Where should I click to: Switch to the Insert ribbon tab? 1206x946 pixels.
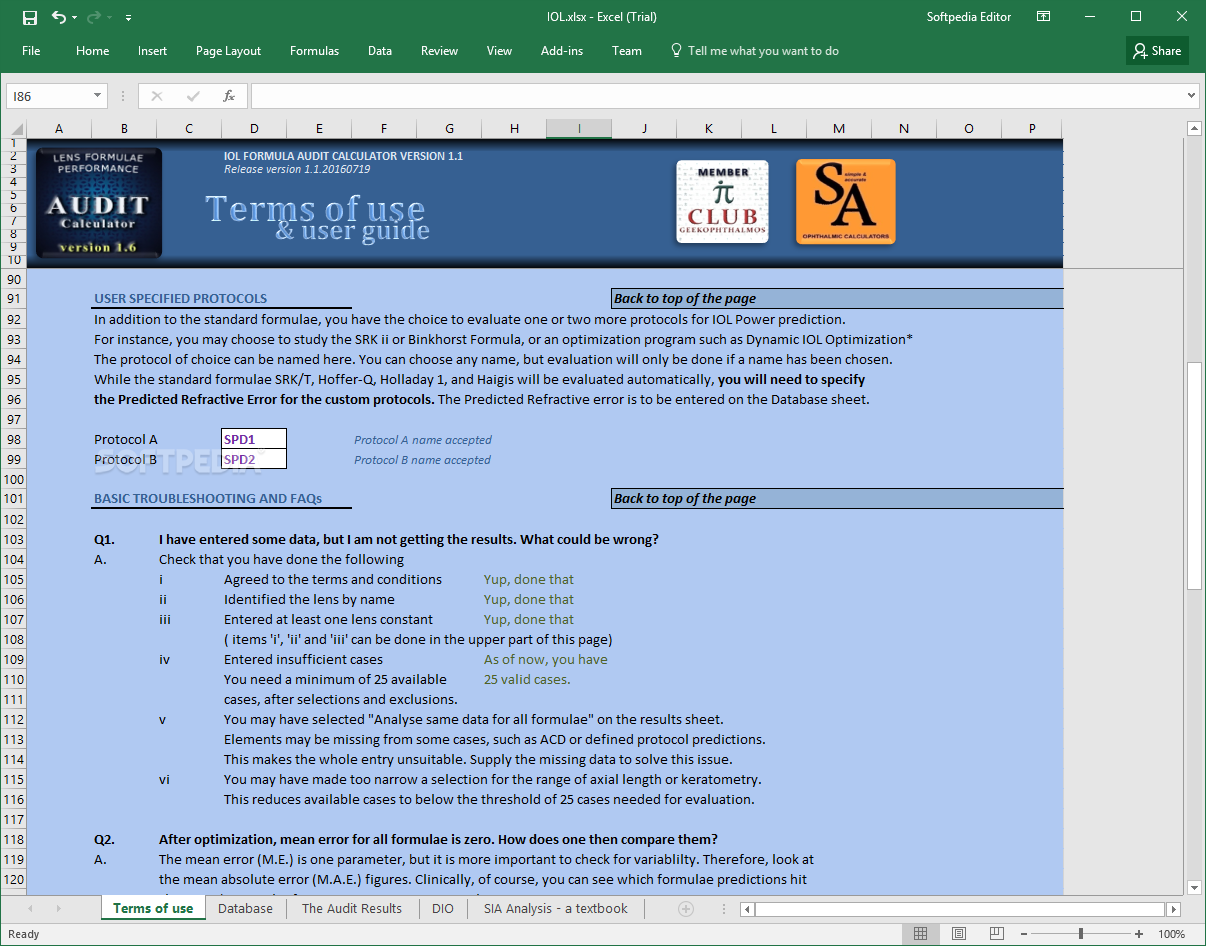point(153,51)
